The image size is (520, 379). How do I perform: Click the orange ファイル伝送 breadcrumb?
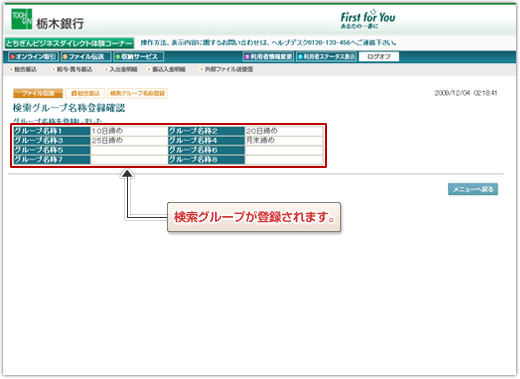(x=38, y=93)
